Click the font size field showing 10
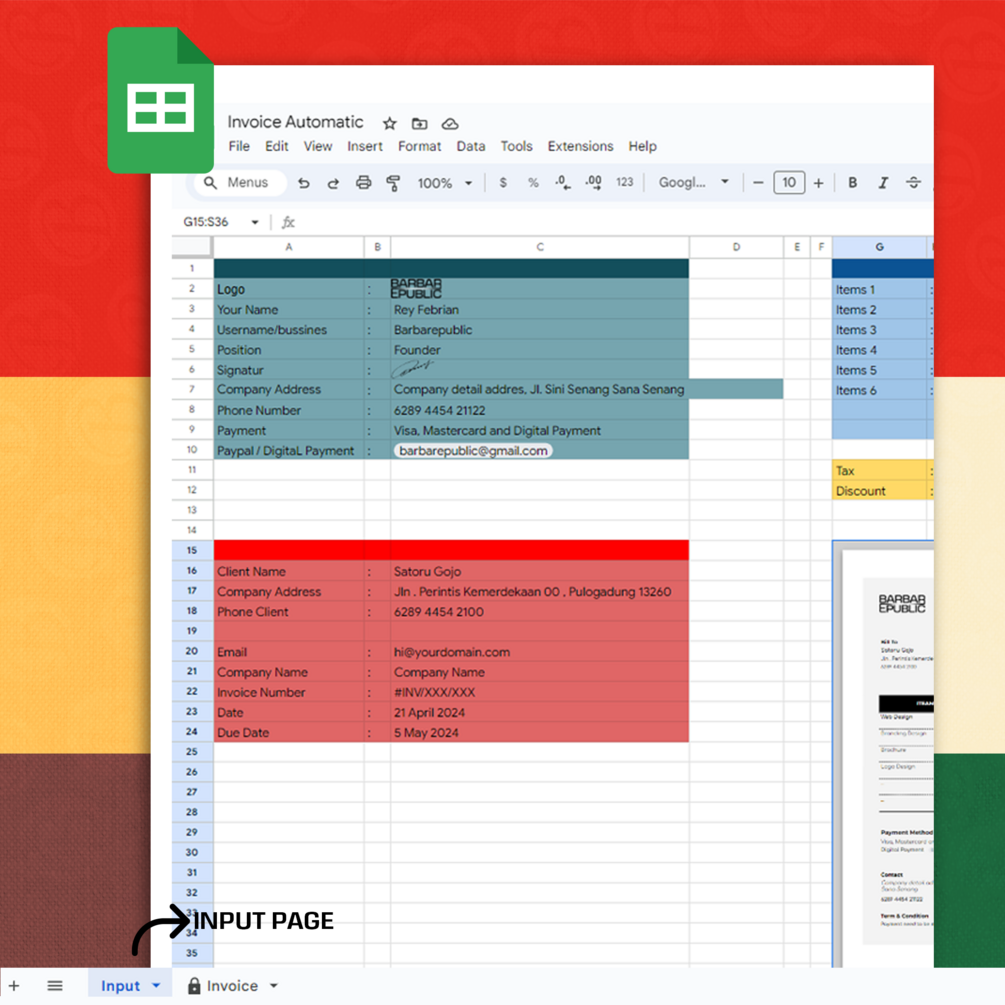The width and height of the screenshot is (1005, 1005). tap(789, 183)
